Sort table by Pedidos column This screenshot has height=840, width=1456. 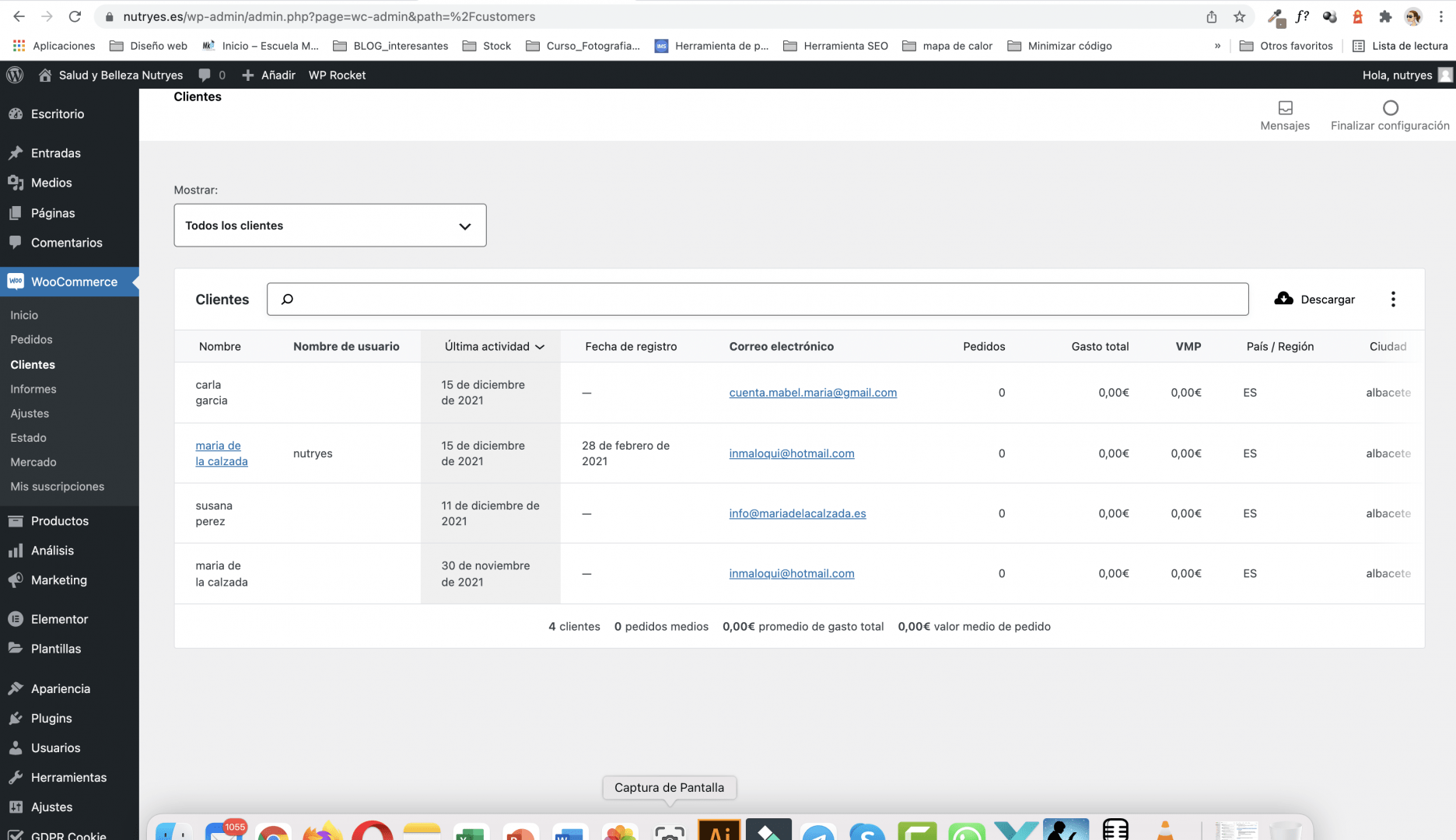(984, 346)
